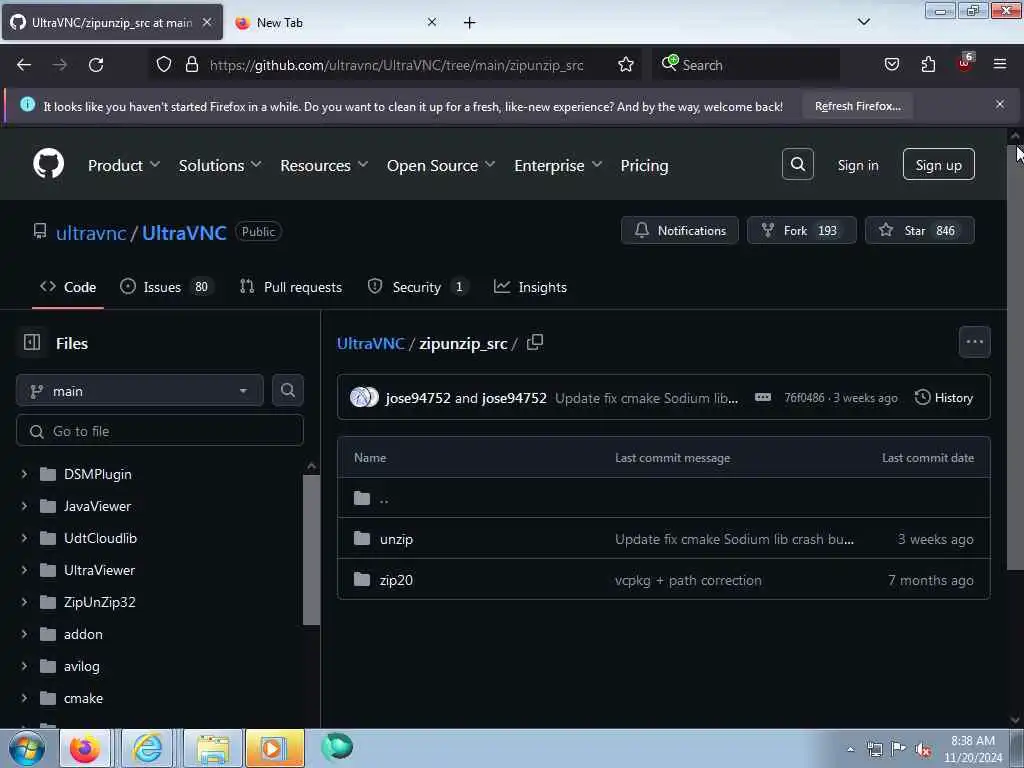Switch to the New Tab browser tab
The width and height of the screenshot is (1024, 768).
point(335,22)
